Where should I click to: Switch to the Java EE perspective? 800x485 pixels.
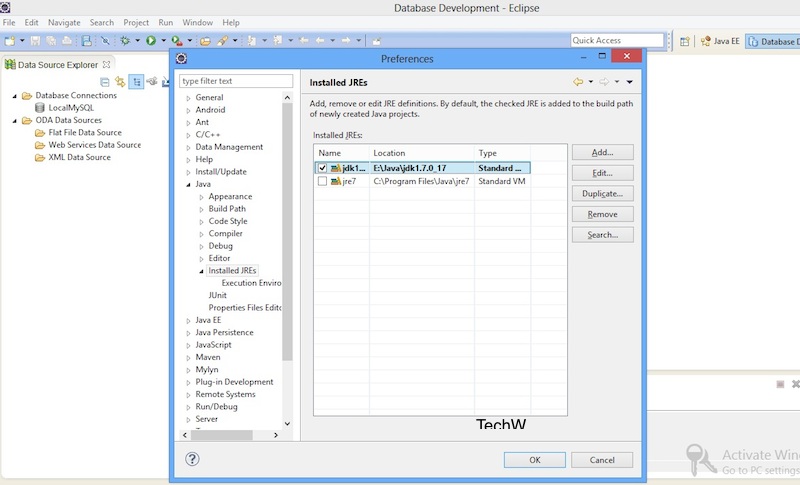pyautogui.click(x=720, y=41)
